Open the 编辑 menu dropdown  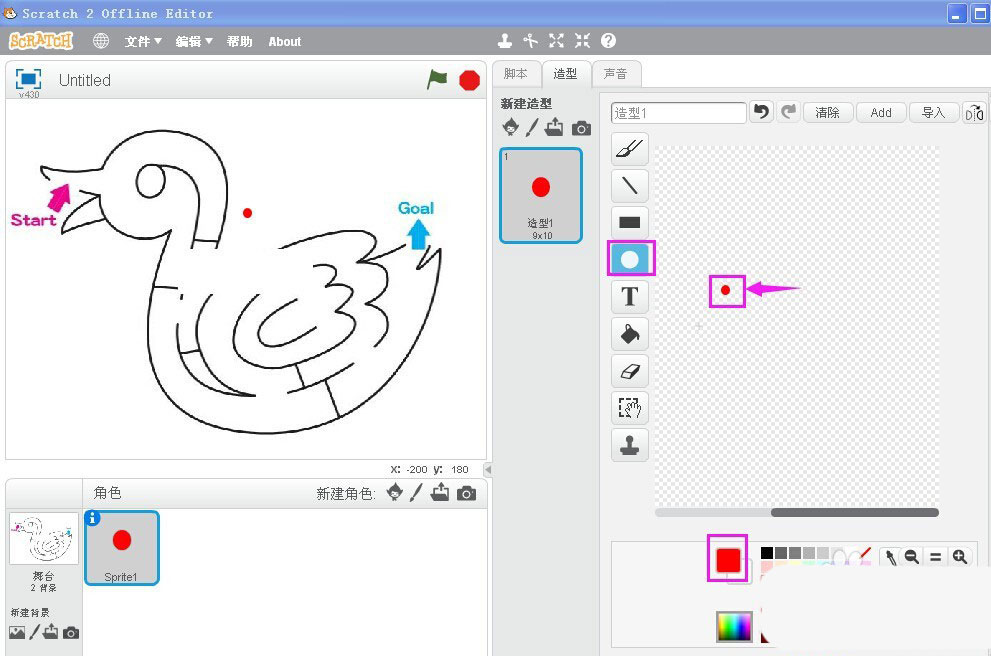point(194,41)
